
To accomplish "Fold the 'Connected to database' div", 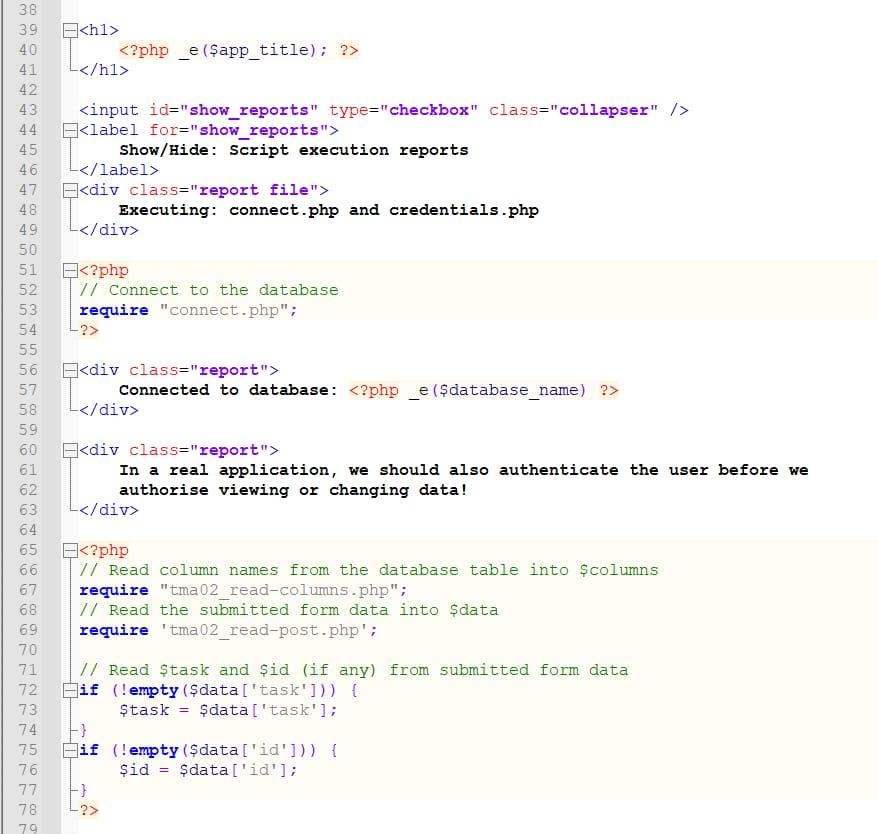I will (68, 370).
